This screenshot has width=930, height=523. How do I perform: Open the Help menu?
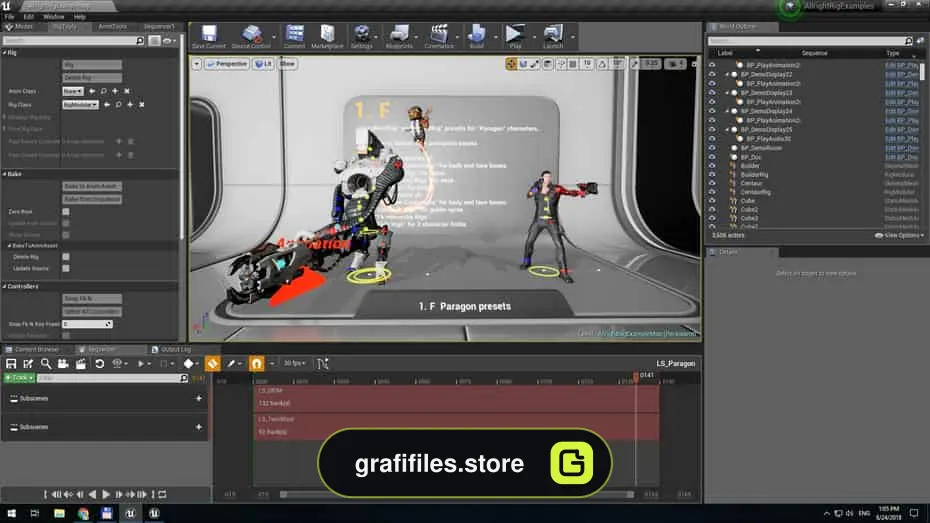[80, 17]
